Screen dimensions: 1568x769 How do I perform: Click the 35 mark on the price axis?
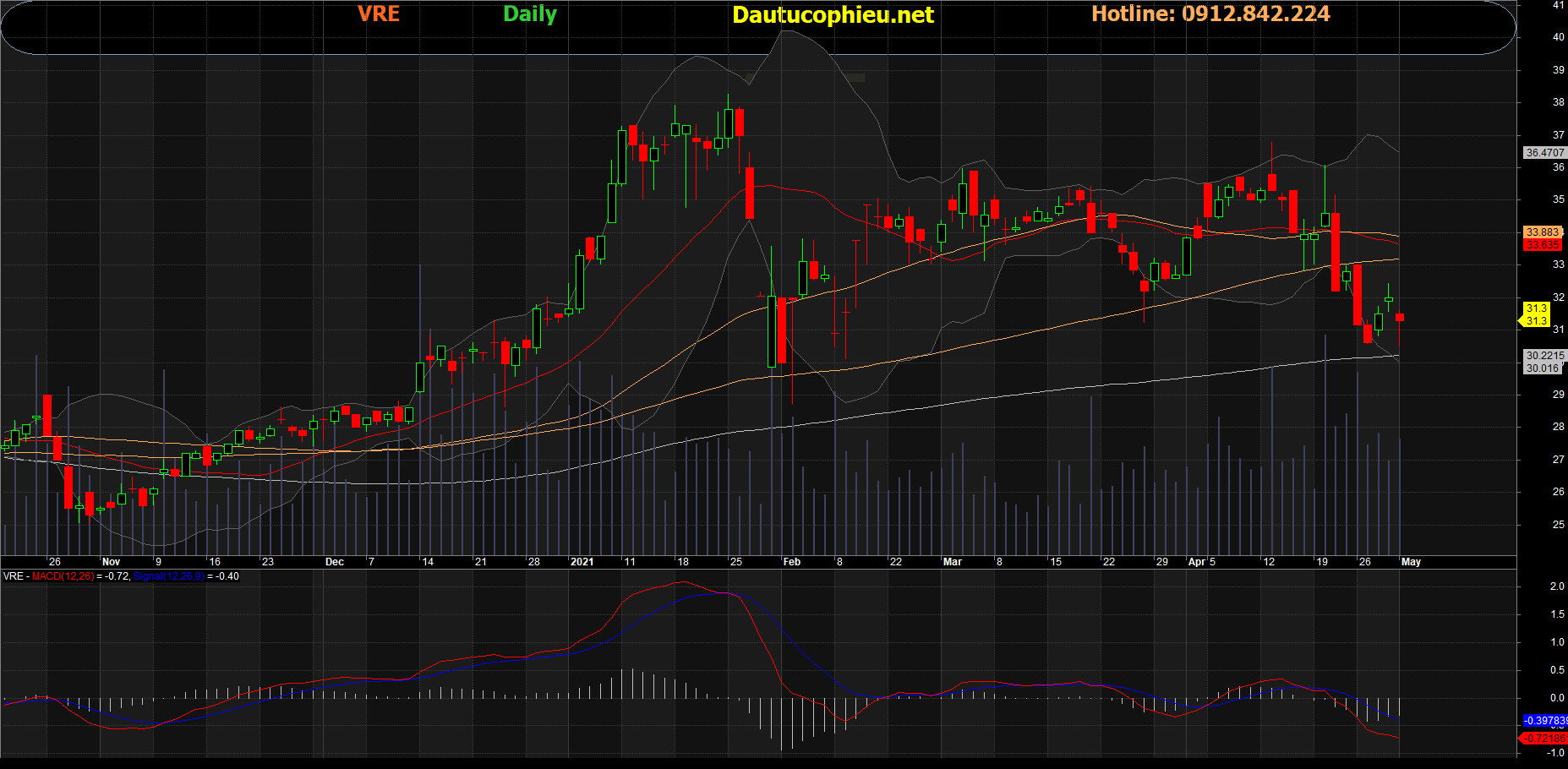click(x=1559, y=199)
